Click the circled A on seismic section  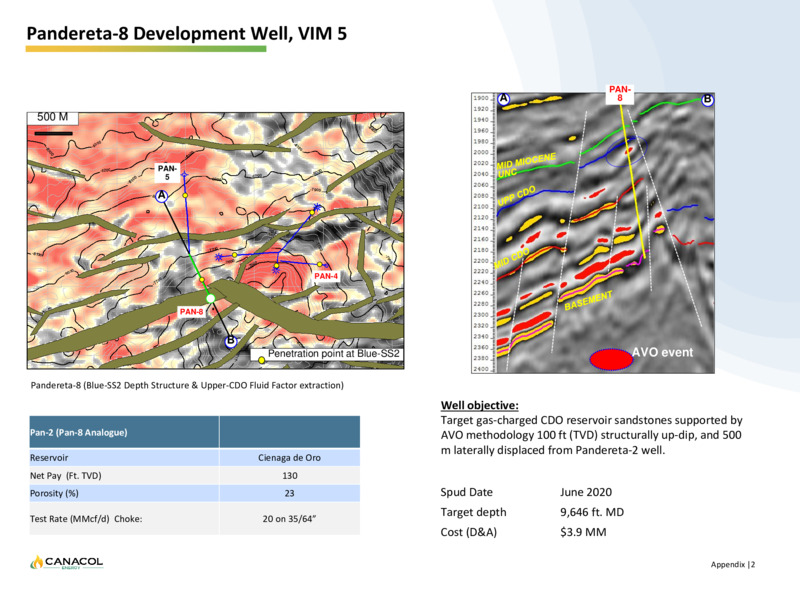coord(504,98)
